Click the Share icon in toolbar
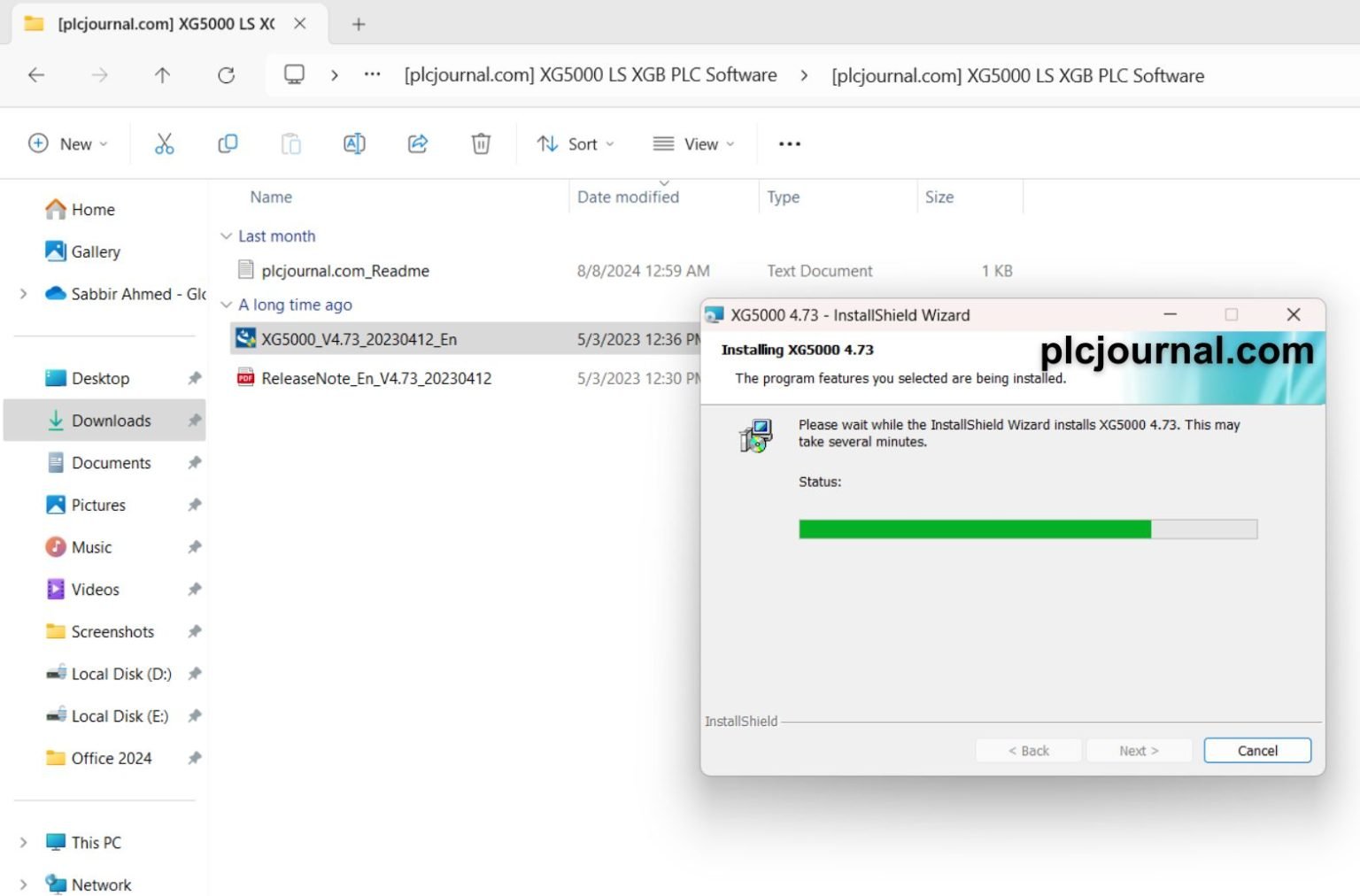Viewport: 1360px width, 896px height. point(418,143)
